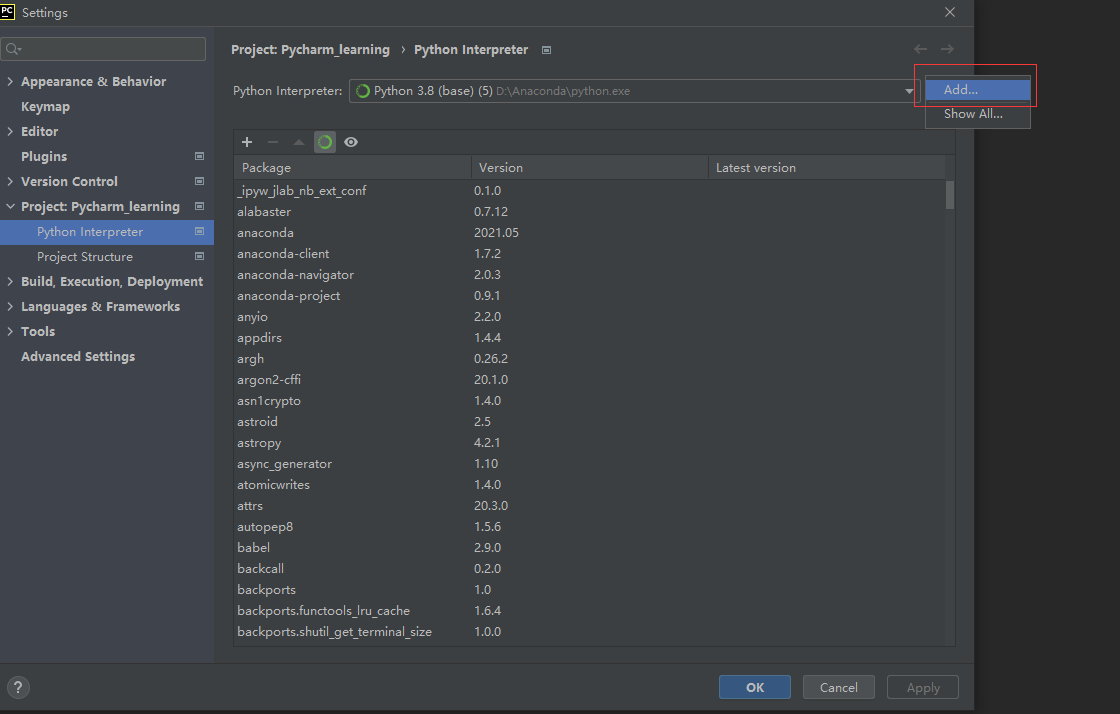Toggle the Conda package manager icon
The height and width of the screenshot is (714, 1120).
coord(324,142)
